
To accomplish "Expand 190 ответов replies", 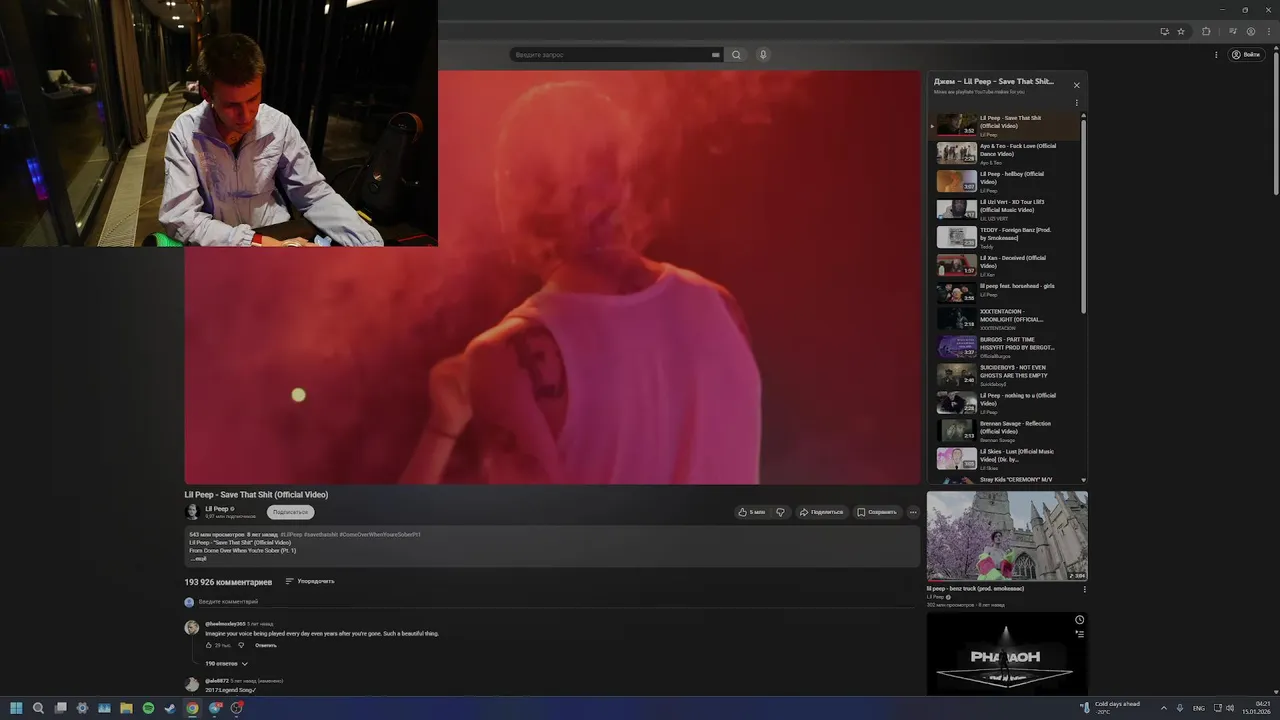I will pyautogui.click(x=226, y=663).
